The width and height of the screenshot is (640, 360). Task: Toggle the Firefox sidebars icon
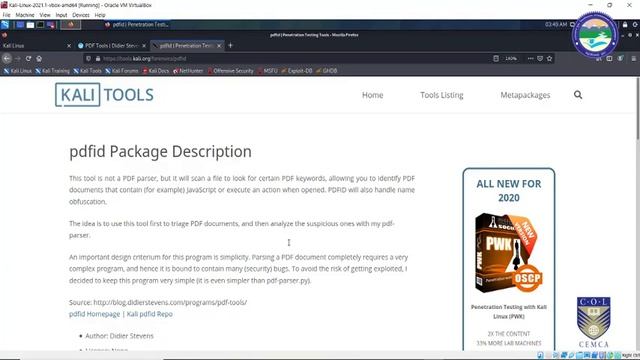click(x=609, y=58)
